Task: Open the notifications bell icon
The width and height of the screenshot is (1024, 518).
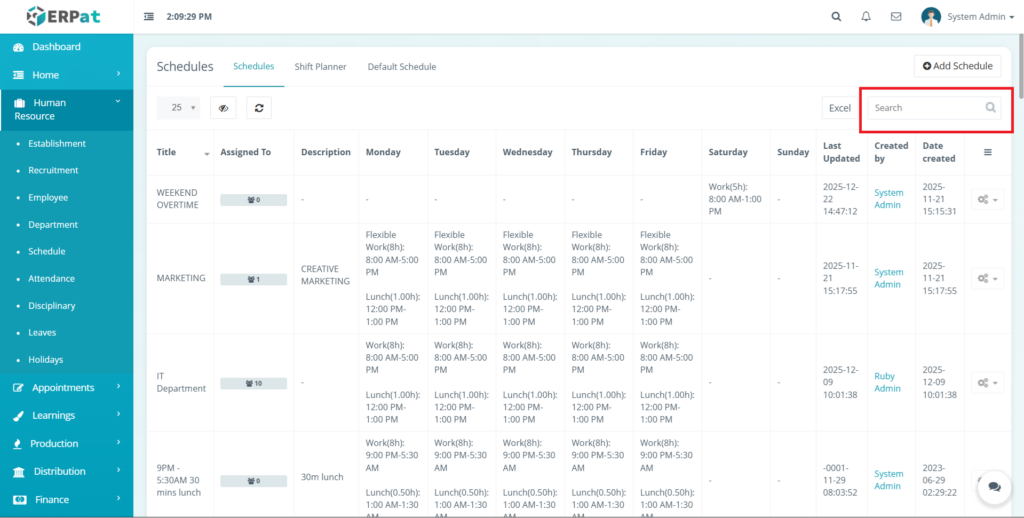Action: pos(866,17)
